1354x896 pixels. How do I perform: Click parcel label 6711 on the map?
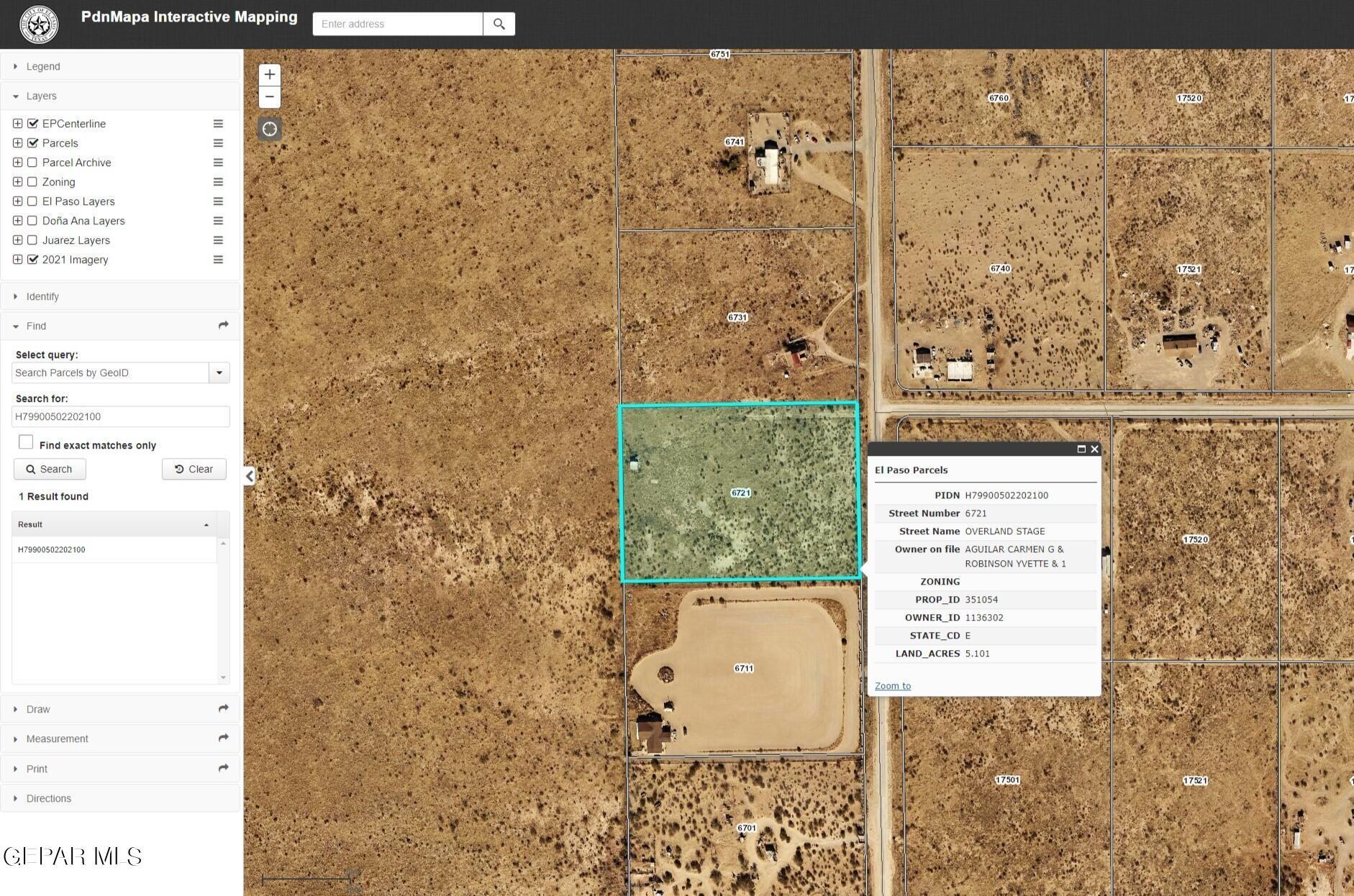point(743,668)
